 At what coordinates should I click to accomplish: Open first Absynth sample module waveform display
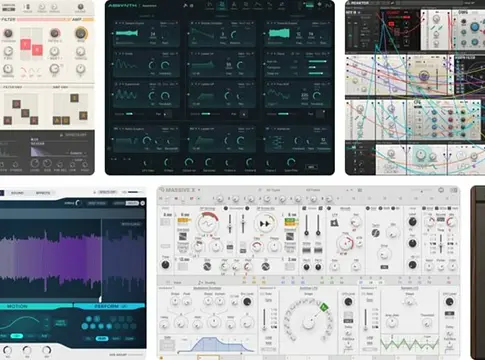coord(127,33)
